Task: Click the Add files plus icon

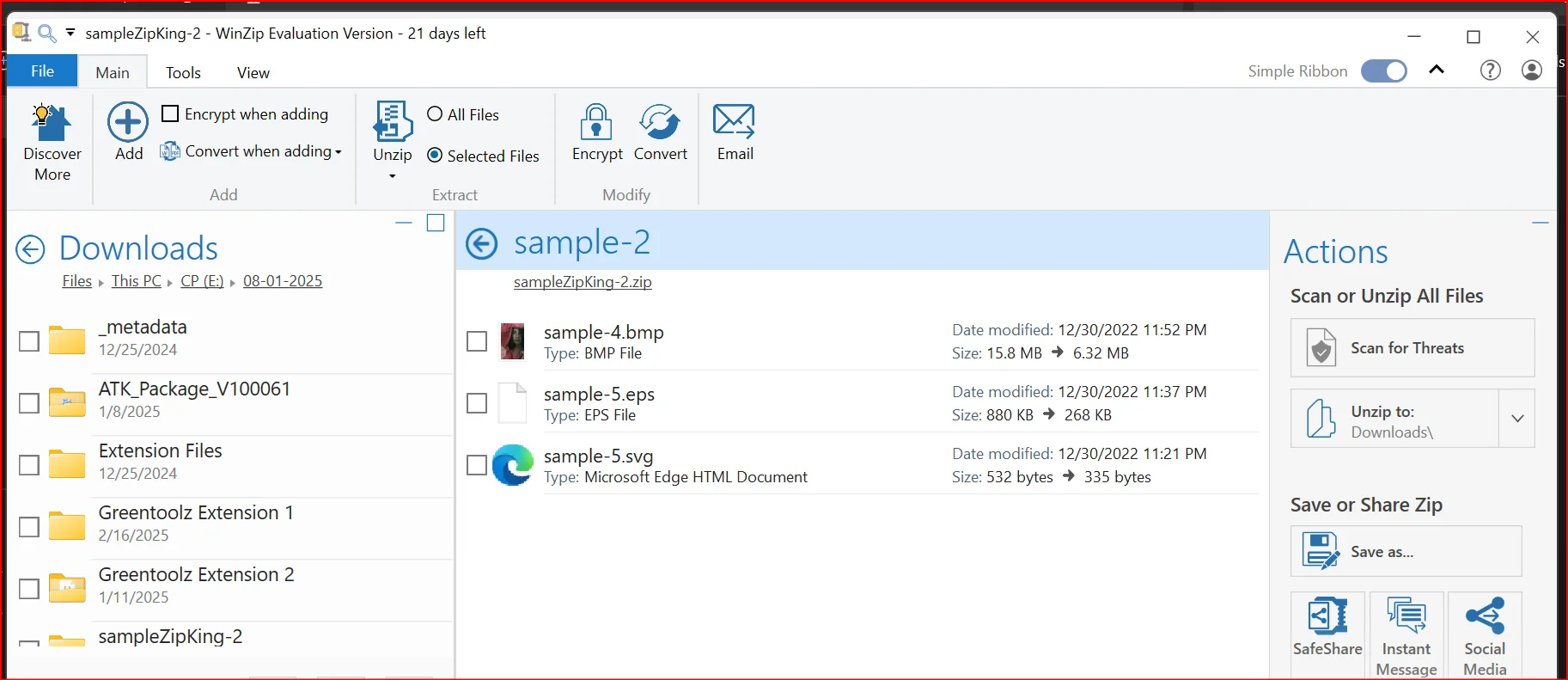Action: point(128,122)
